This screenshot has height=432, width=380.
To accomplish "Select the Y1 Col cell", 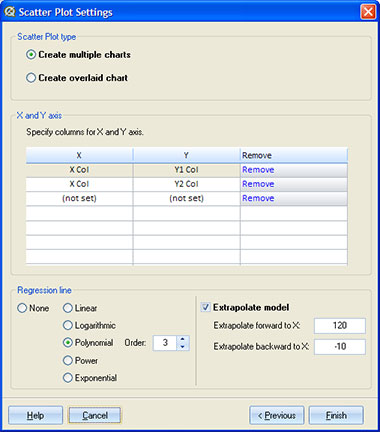I will (x=186, y=170).
